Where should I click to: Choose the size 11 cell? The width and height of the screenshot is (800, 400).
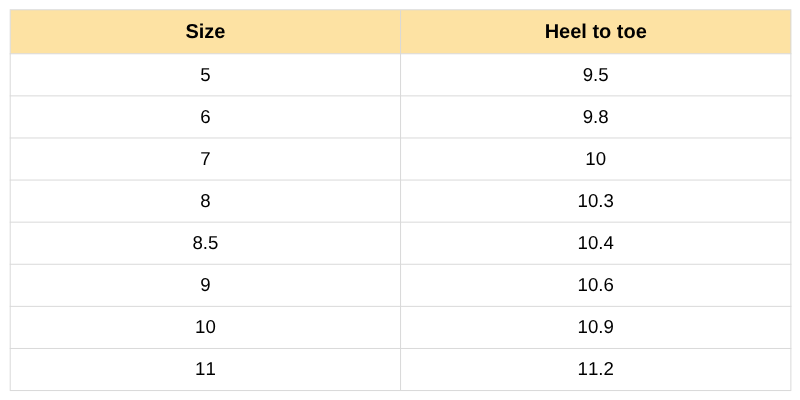pos(205,369)
